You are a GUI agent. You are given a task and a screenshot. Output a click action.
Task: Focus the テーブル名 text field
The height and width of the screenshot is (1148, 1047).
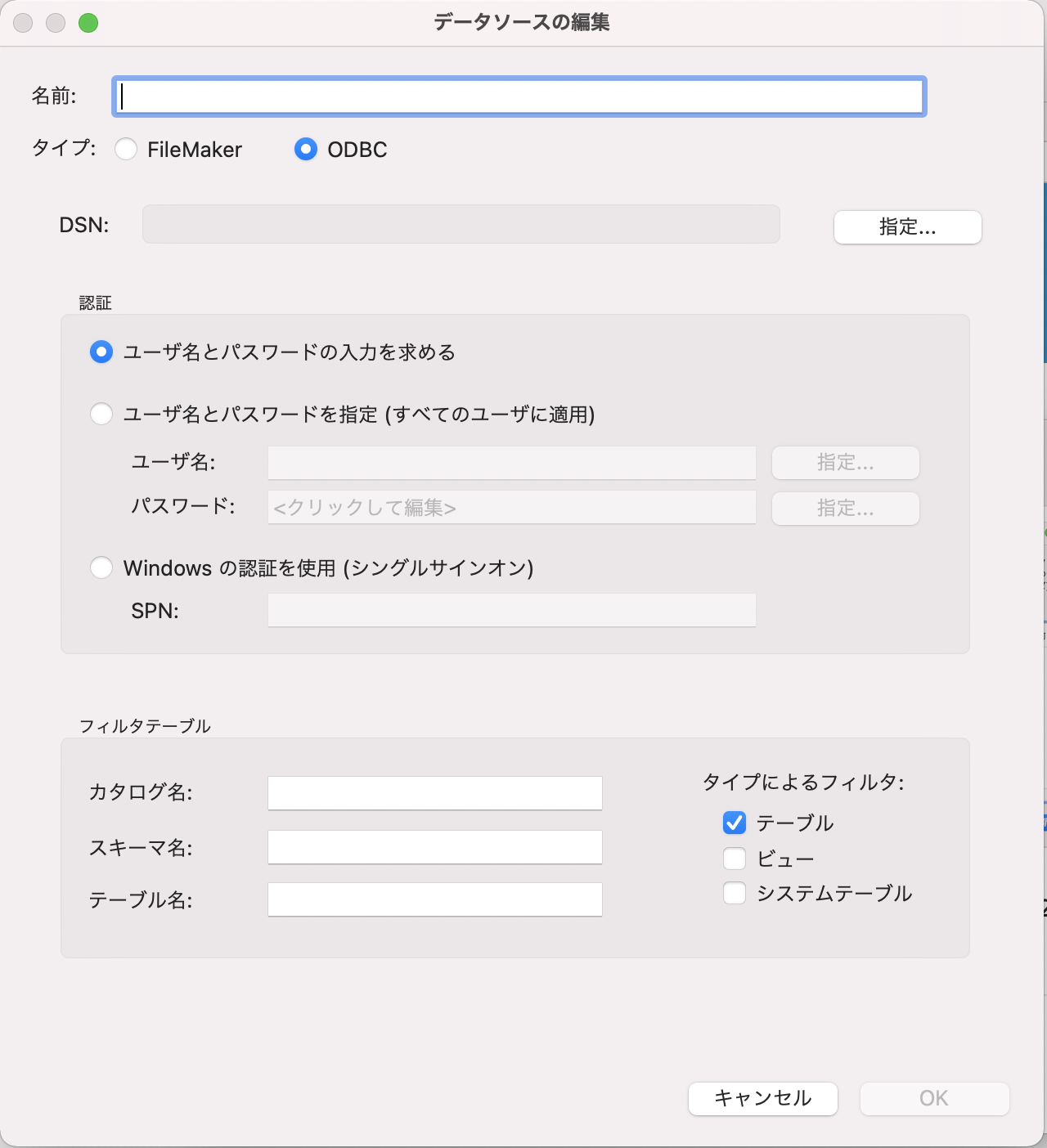[x=434, y=899]
